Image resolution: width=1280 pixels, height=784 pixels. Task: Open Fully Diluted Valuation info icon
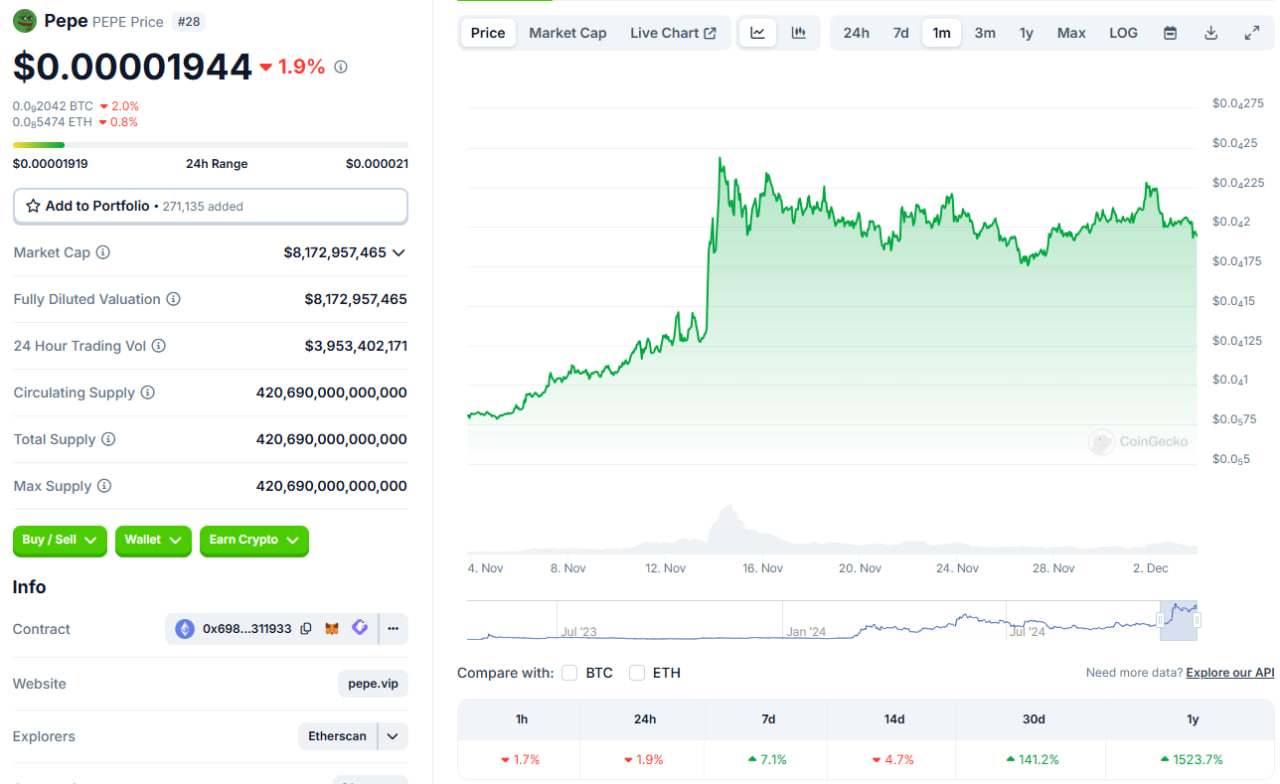(x=173, y=299)
